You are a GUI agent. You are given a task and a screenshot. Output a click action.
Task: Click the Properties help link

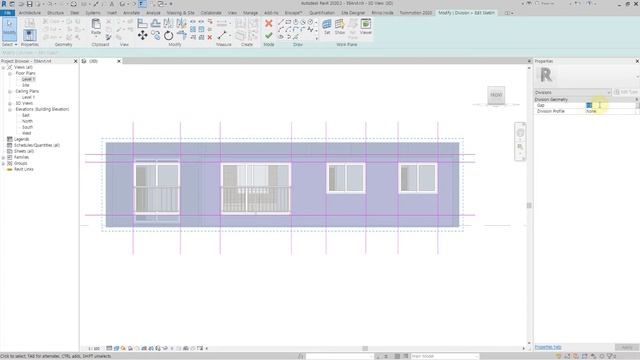(x=548, y=347)
